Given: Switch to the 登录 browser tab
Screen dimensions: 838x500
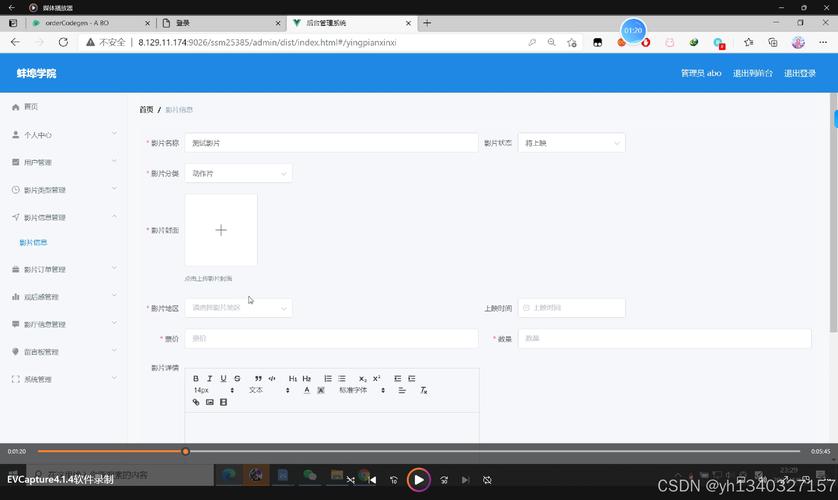Looking at the screenshot, I should [221, 23].
